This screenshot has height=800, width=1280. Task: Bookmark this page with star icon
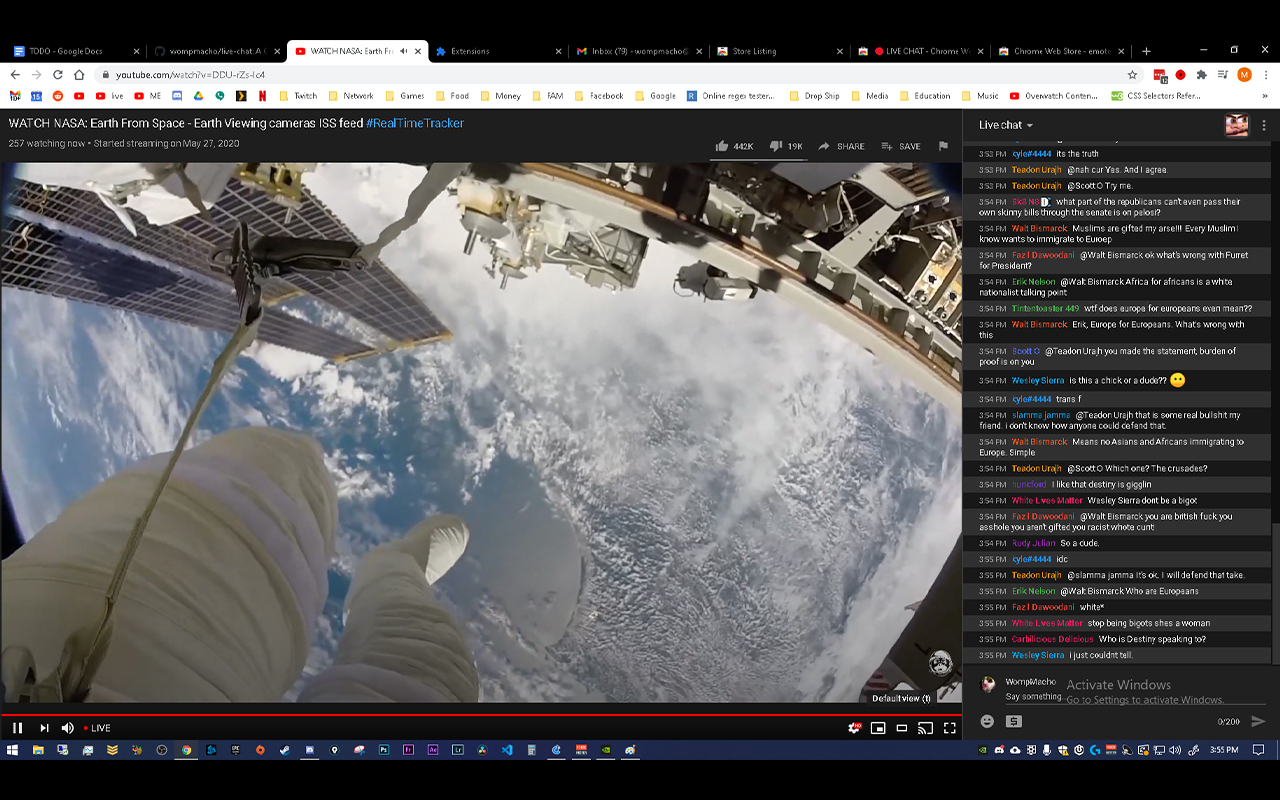point(1132,75)
